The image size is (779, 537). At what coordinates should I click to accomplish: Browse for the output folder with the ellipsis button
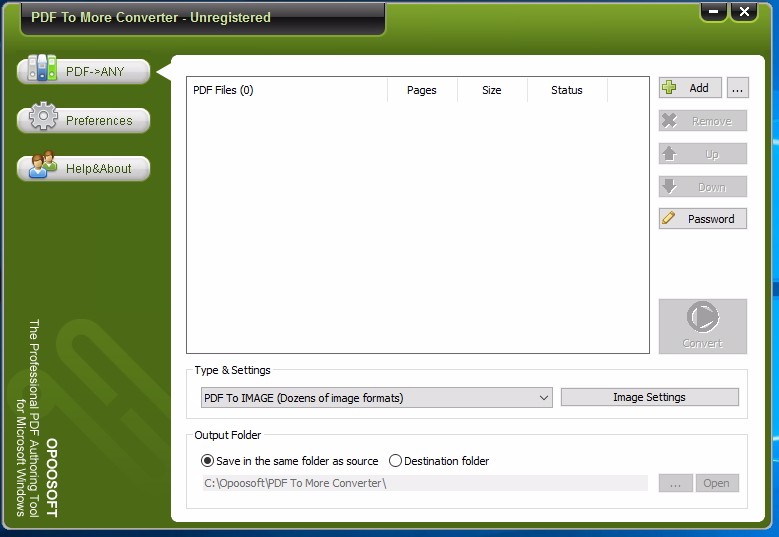(676, 483)
